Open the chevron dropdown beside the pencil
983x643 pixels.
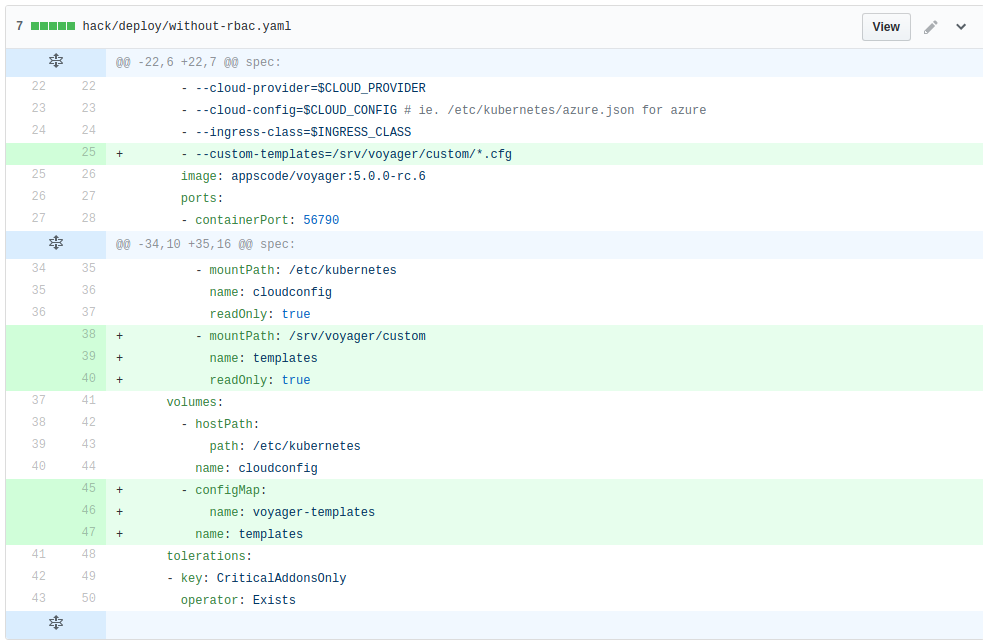961,27
